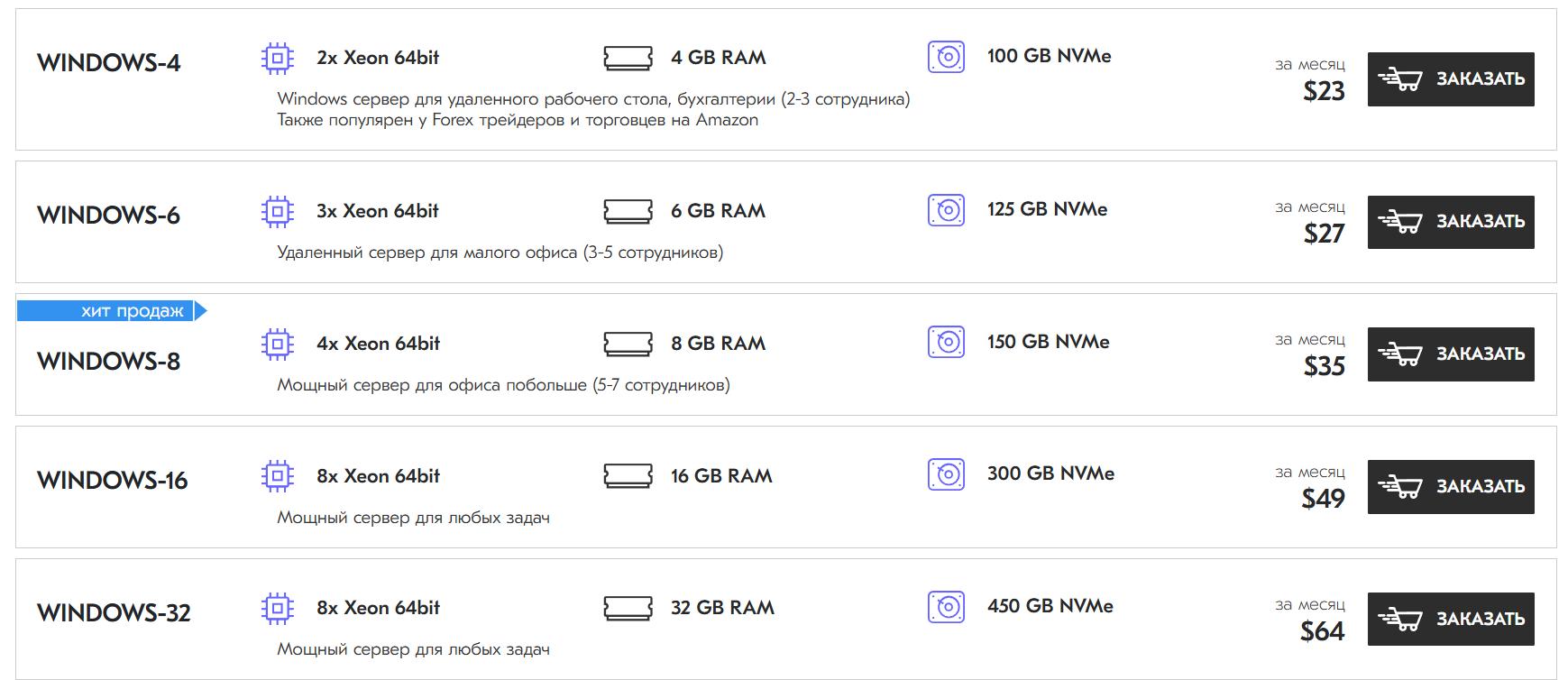
Task: Click the disk icon beside 100 GB NVMe
Action: tap(946, 57)
